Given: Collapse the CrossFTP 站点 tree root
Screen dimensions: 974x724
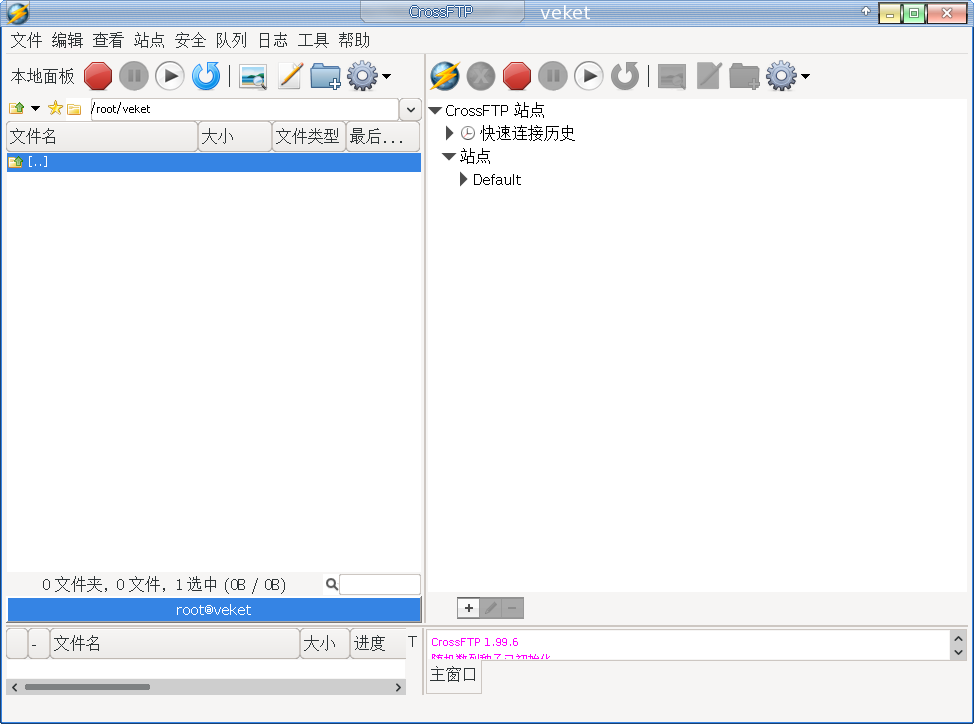Looking at the screenshot, I should pos(435,111).
